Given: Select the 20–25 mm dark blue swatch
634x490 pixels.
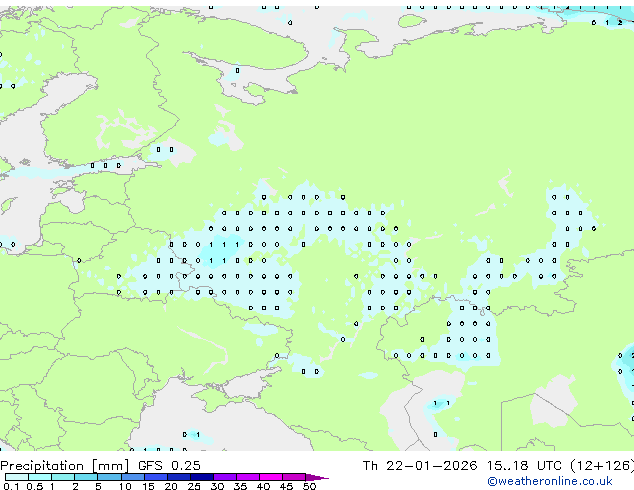Looking at the screenshot, I should click(x=178, y=477).
